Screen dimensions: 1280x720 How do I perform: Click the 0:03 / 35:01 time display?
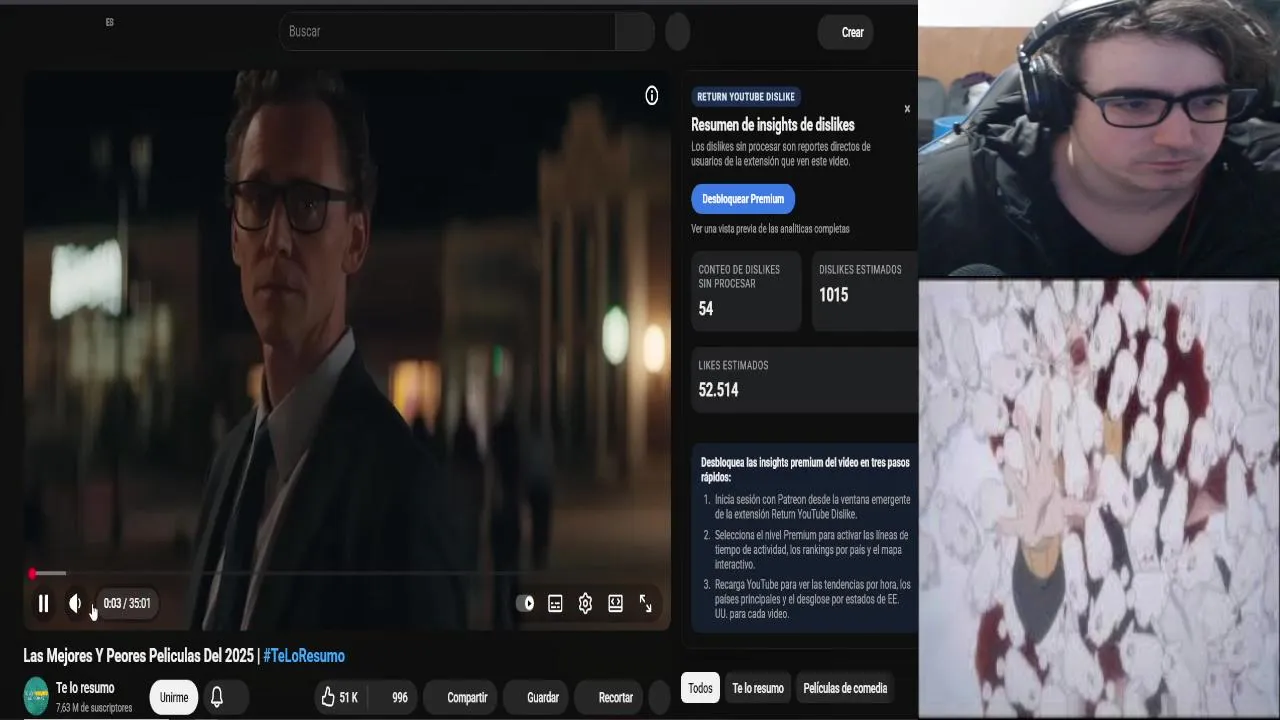127,603
